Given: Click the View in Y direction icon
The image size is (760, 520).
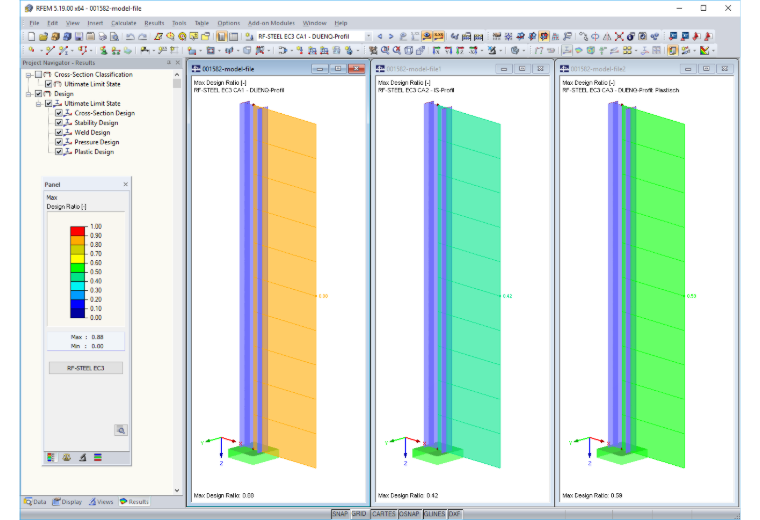Looking at the screenshot, I should [x=448, y=50].
